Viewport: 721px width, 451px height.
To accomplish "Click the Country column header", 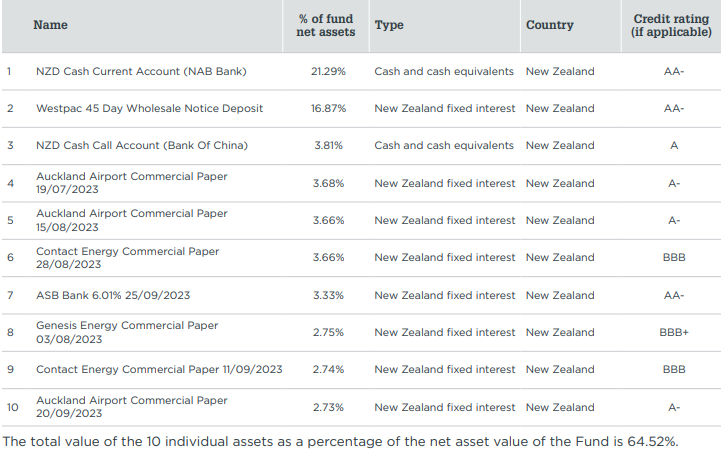I will (549, 25).
